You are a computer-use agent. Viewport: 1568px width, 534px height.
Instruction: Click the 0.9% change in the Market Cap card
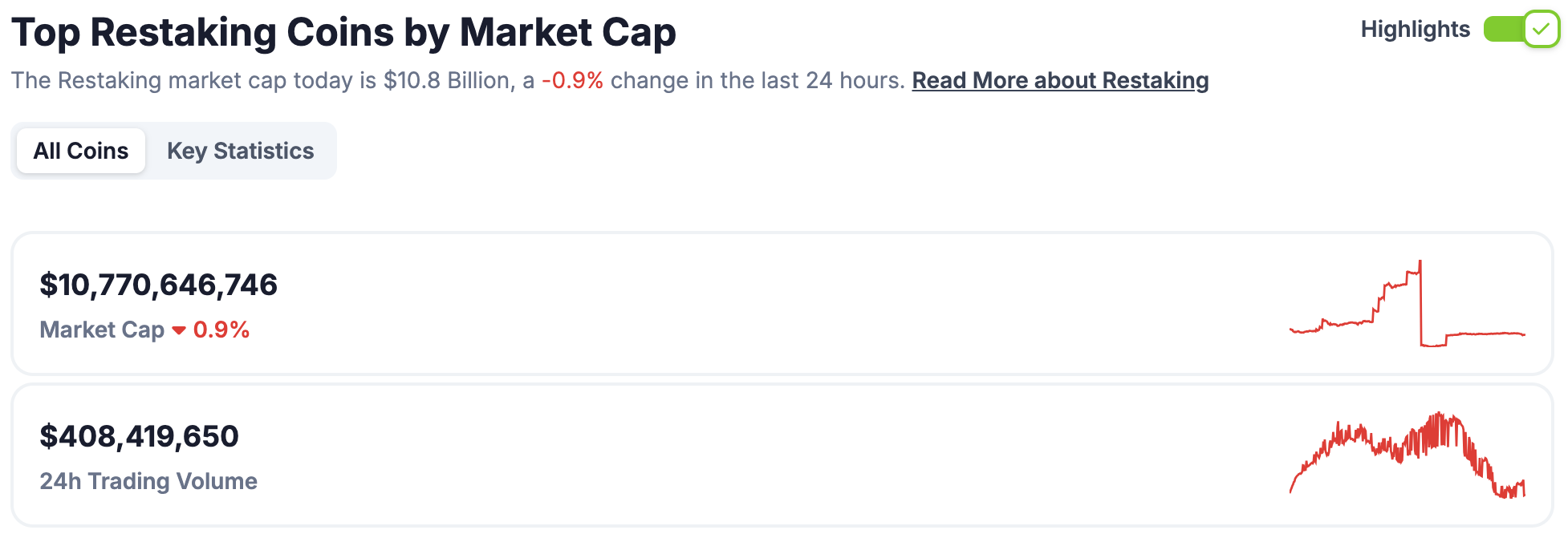pos(221,330)
